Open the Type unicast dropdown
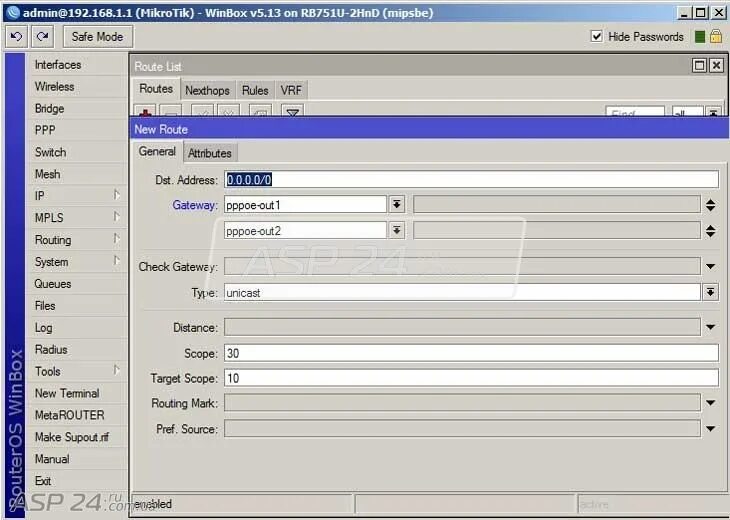730x520 pixels. click(x=710, y=292)
